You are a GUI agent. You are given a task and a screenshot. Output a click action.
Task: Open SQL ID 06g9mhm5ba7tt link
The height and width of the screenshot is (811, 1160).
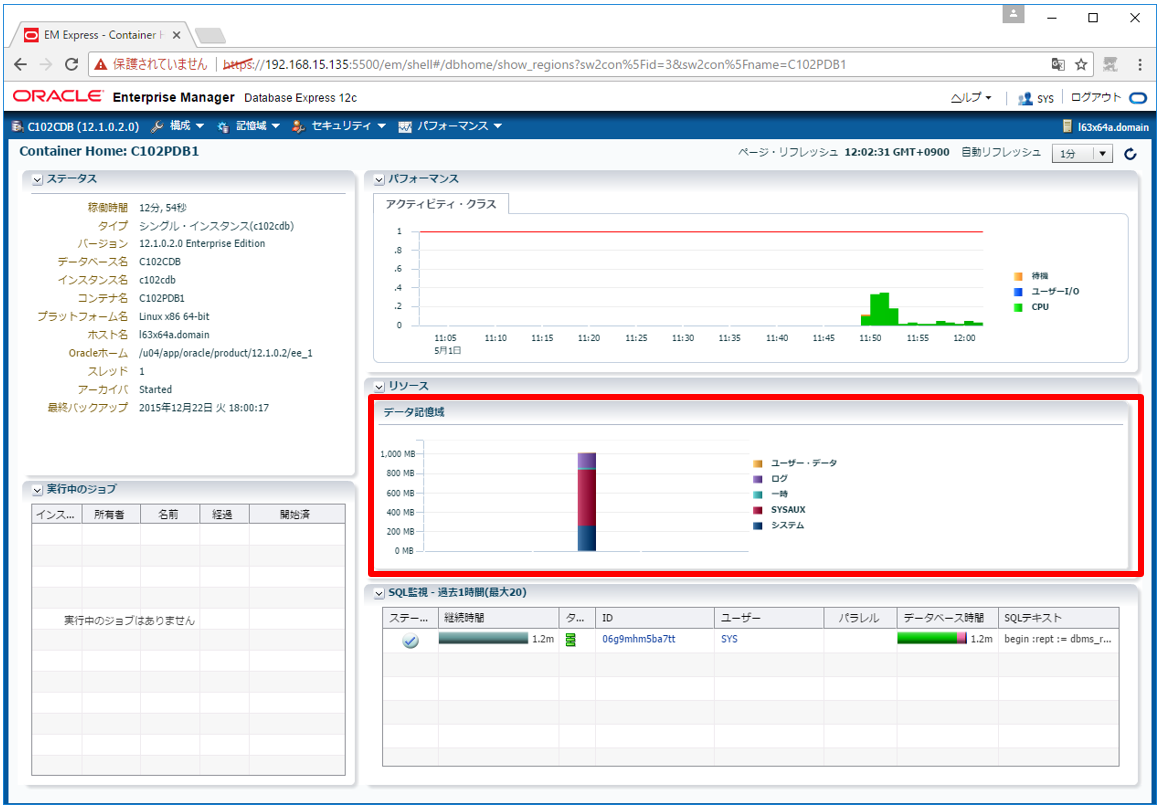(x=638, y=639)
